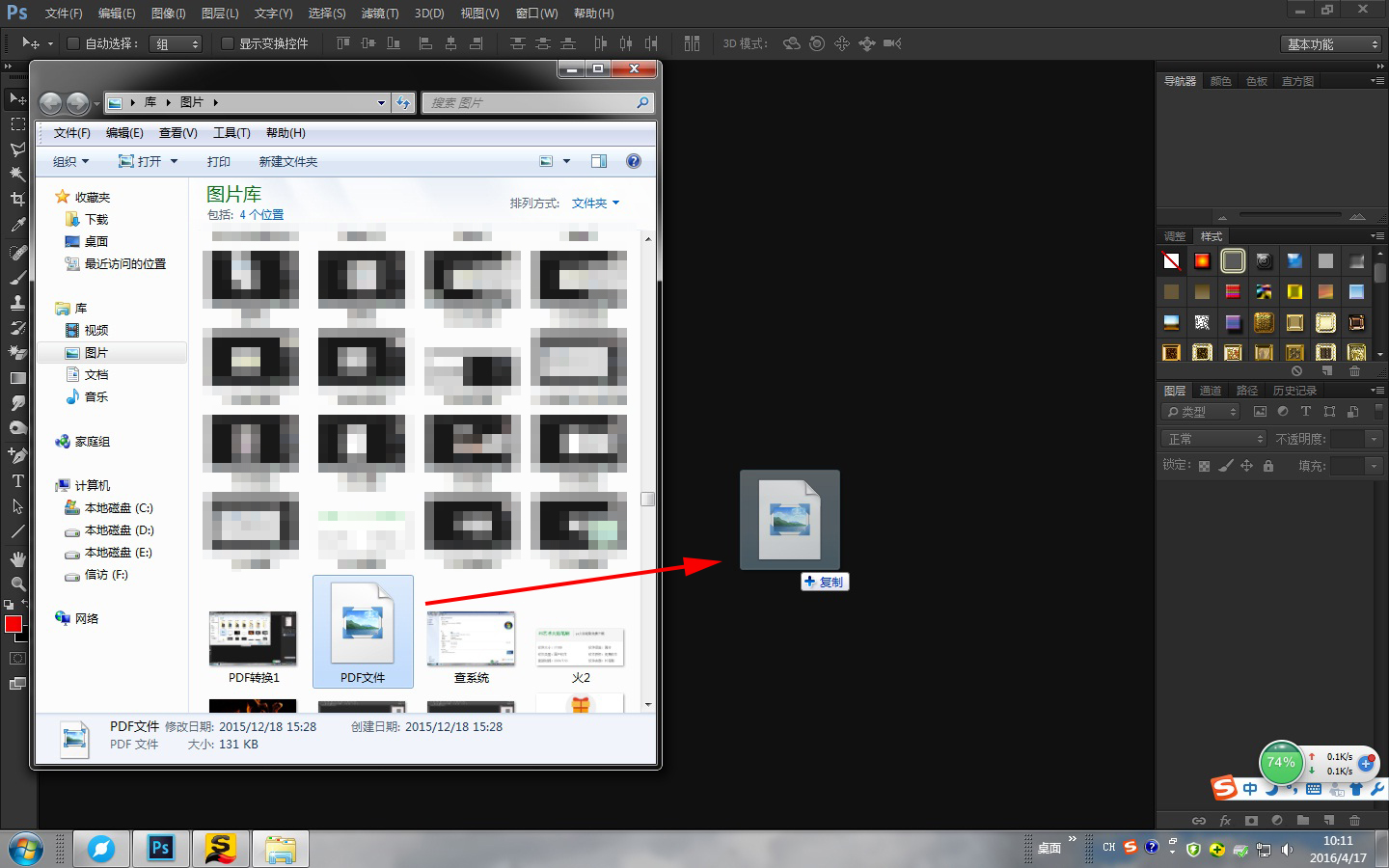
Task: Open the view mode dropdown arrow in Explorer
Action: coord(566,161)
